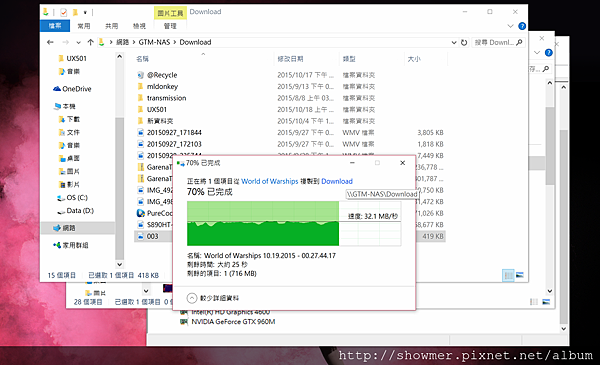Switch to large icons view button
Viewport: 600px width, 365px height.
pyautogui.click(x=520, y=275)
